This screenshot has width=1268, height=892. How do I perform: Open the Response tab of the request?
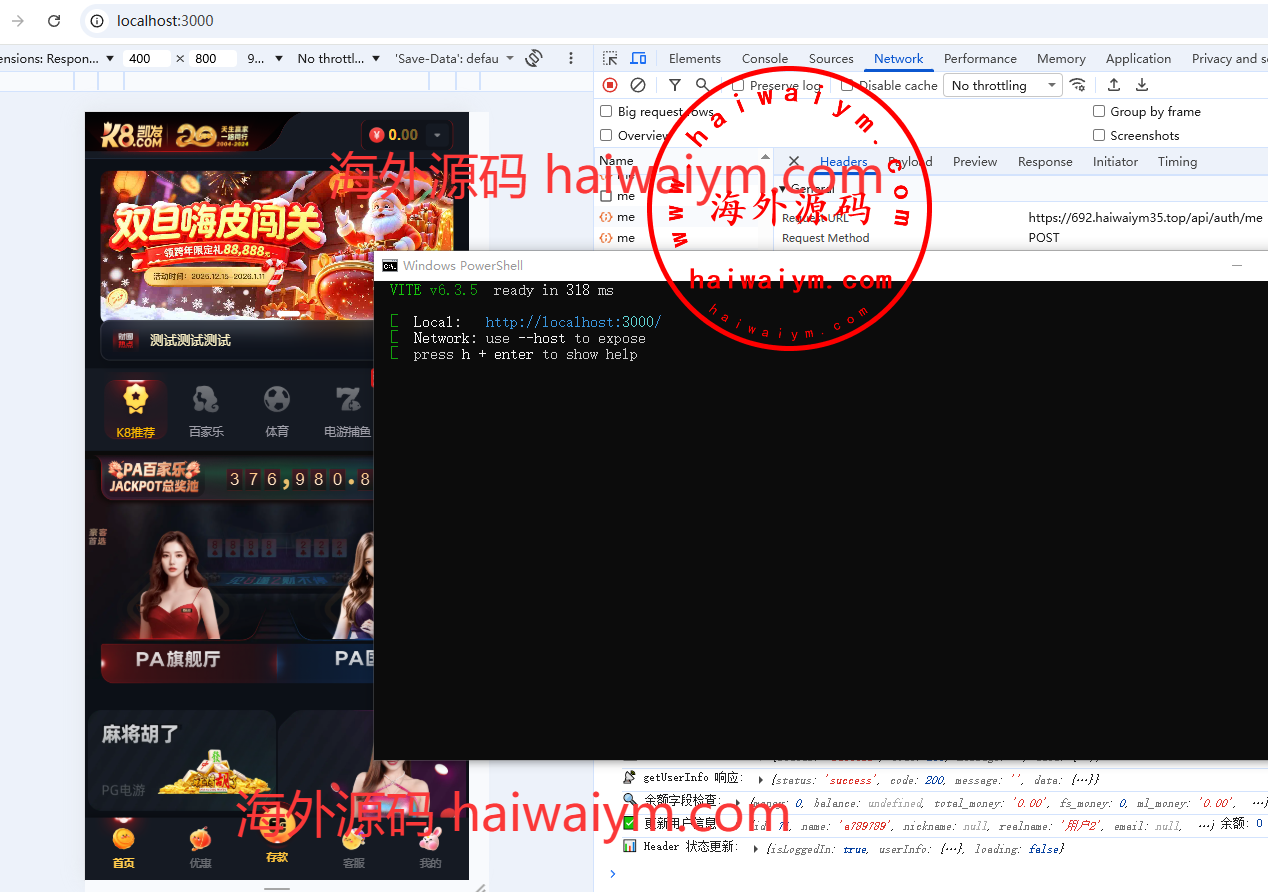coord(1045,162)
